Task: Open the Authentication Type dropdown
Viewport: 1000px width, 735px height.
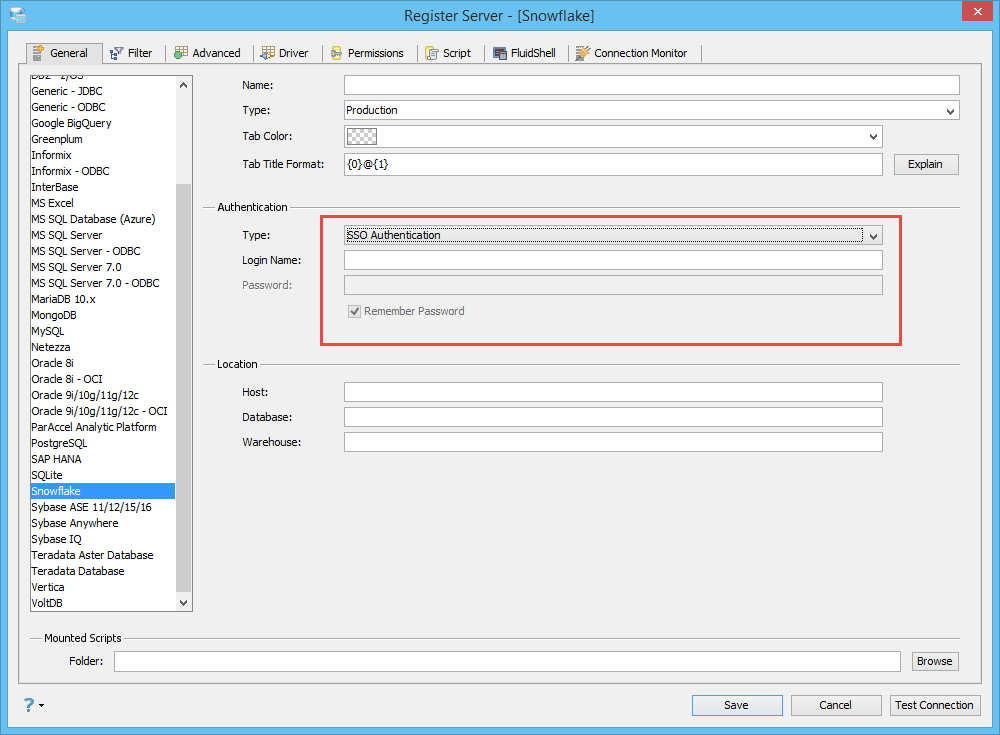Action: pos(873,236)
